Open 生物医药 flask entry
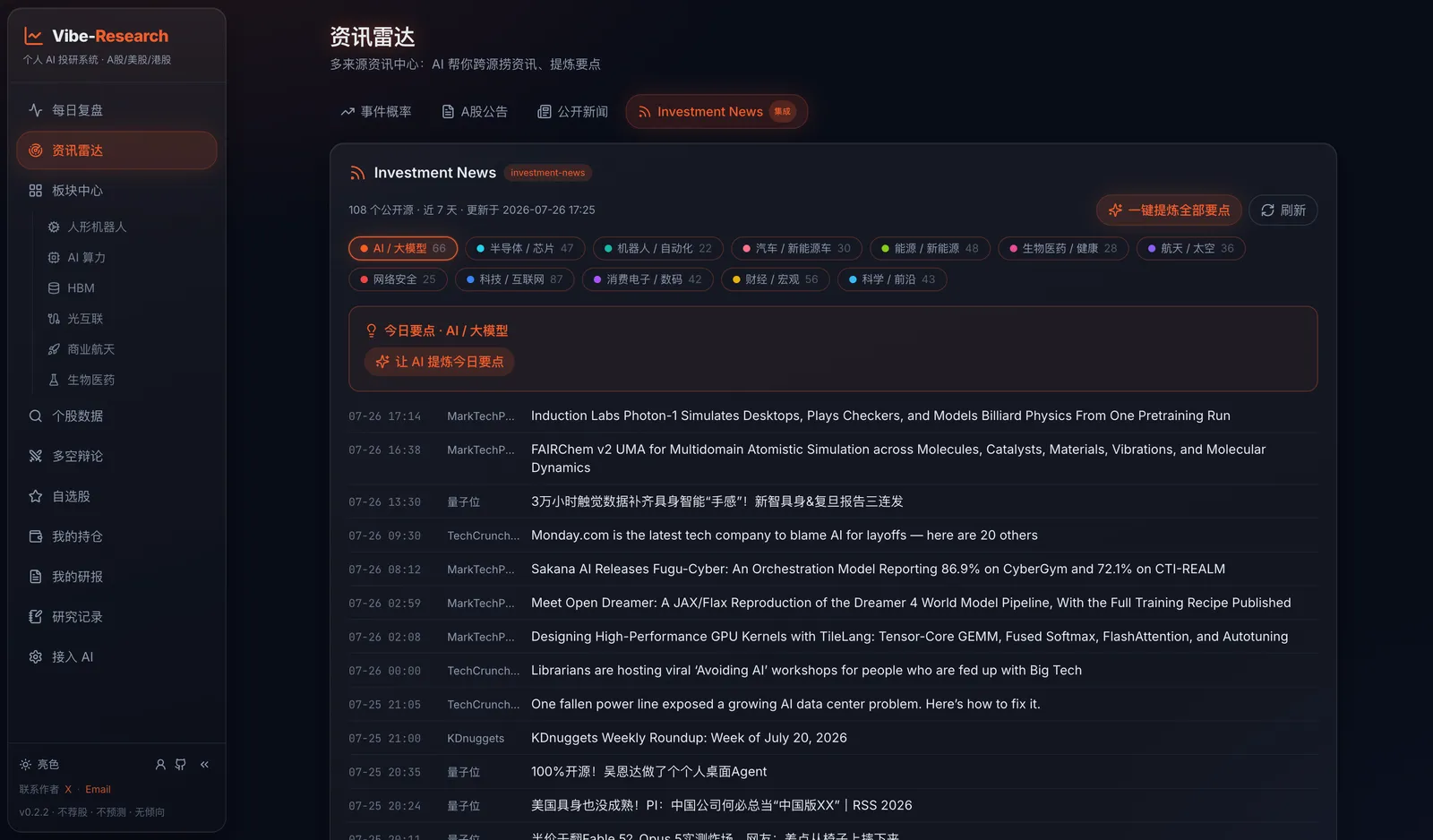The width and height of the screenshot is (1433, 840). 126,380
